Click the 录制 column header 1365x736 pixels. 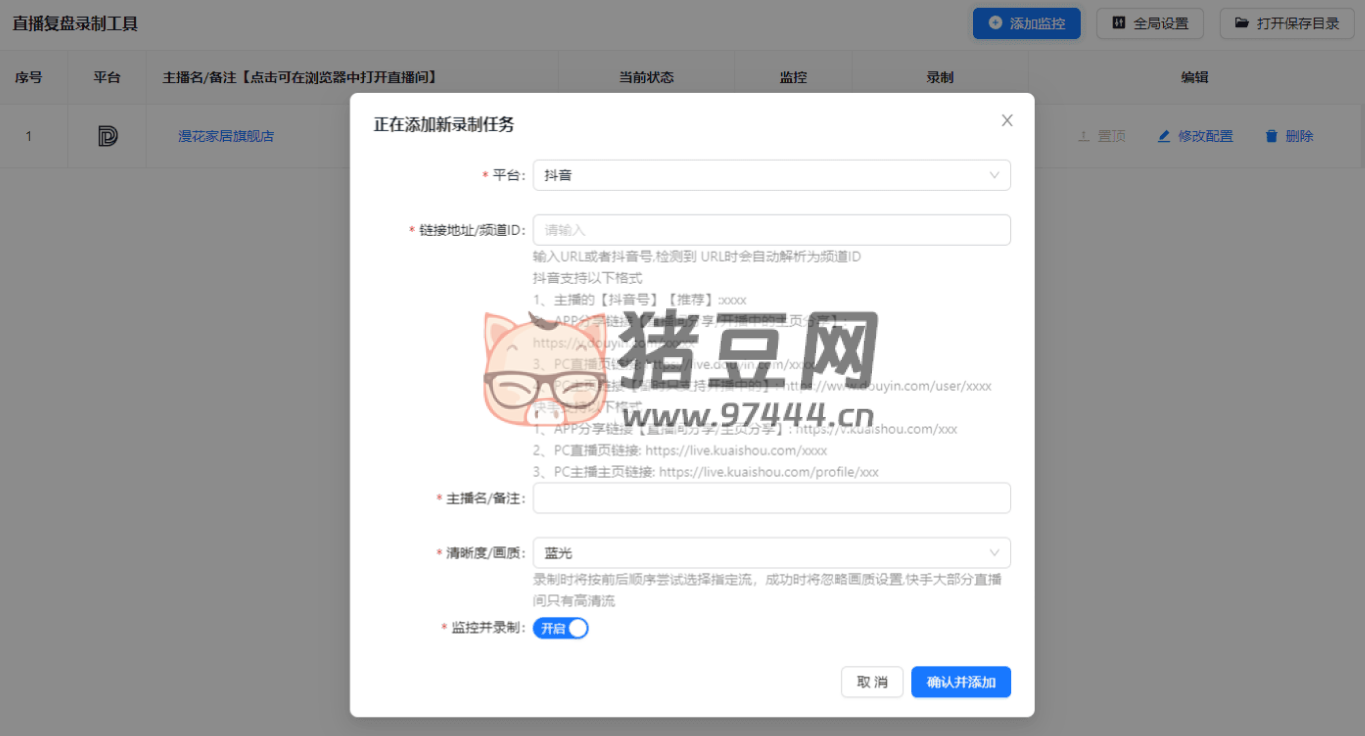940,77
